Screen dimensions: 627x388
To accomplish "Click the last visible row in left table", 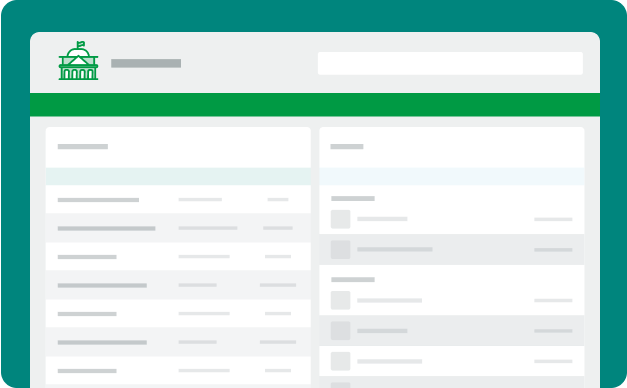I will (x=178, y=370).
